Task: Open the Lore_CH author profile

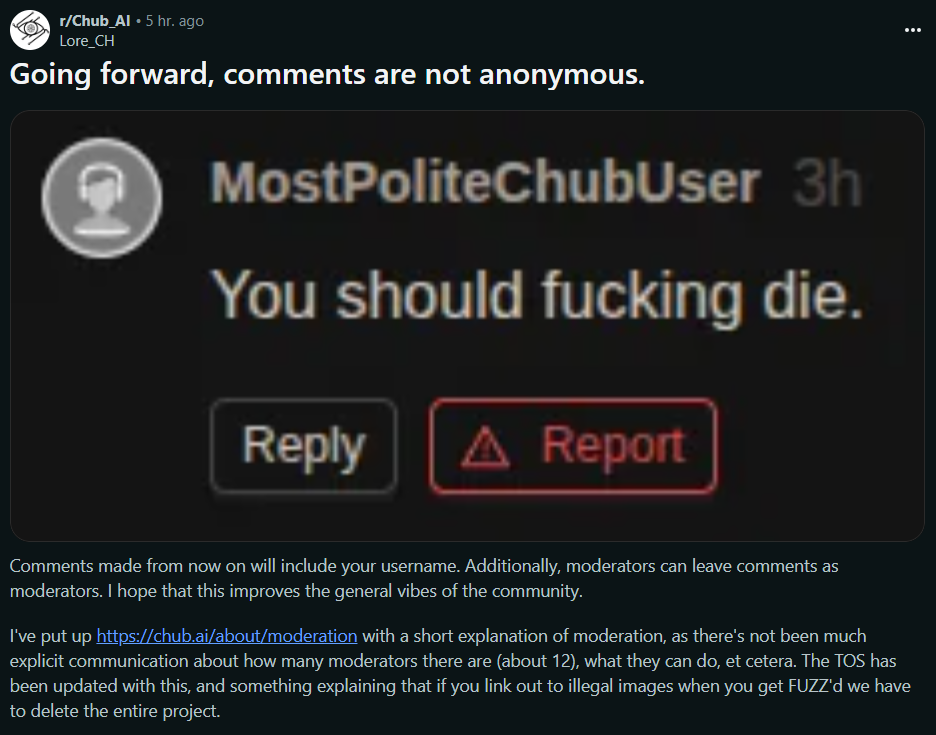Action: coord(87,41)
